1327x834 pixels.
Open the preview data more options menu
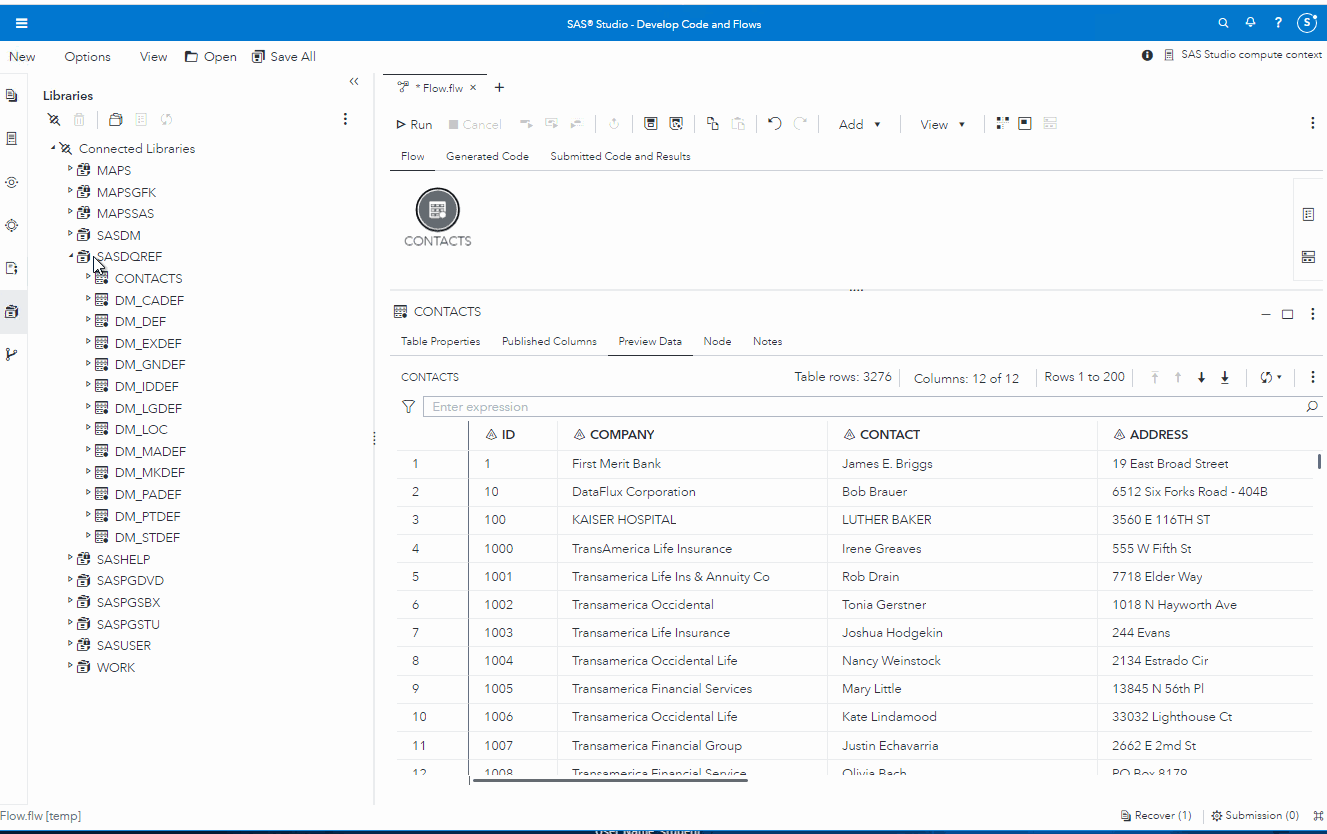1312,378
